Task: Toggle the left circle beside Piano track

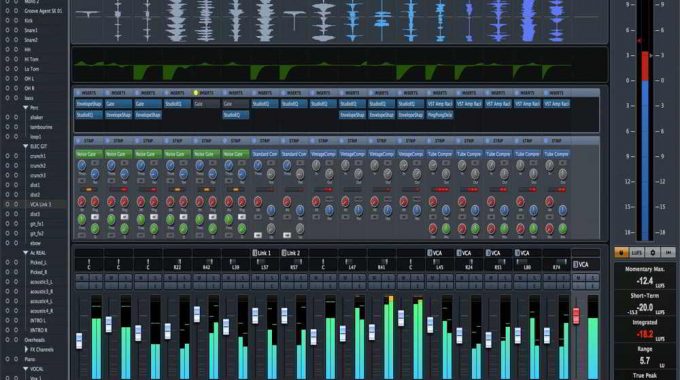Action: click(x=7, y=359)
